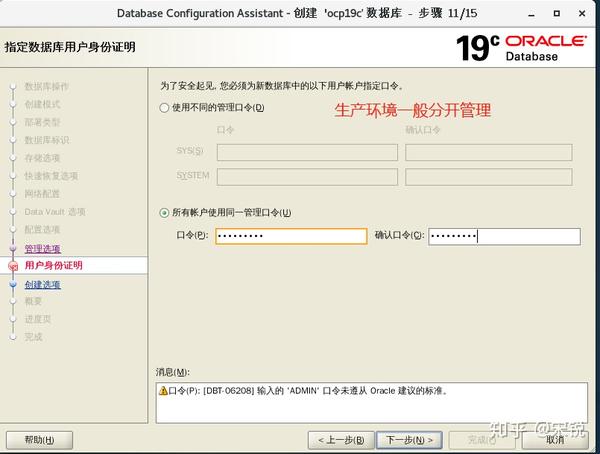Close the Database Configuration Assistant window
This screenshot has height=454, width=600.
pyautogui.click(x=582, y=13)
